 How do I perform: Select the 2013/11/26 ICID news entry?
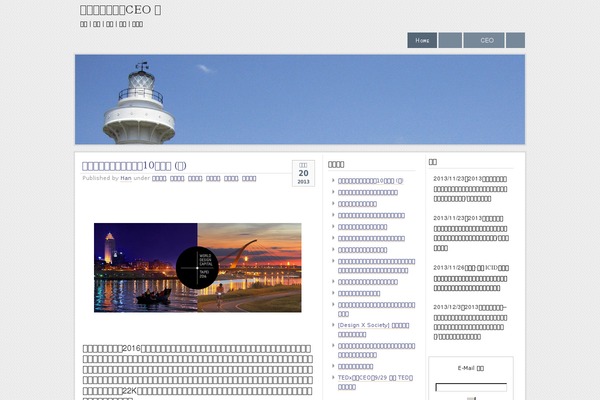pyautogui.click(x=471, y=278)
